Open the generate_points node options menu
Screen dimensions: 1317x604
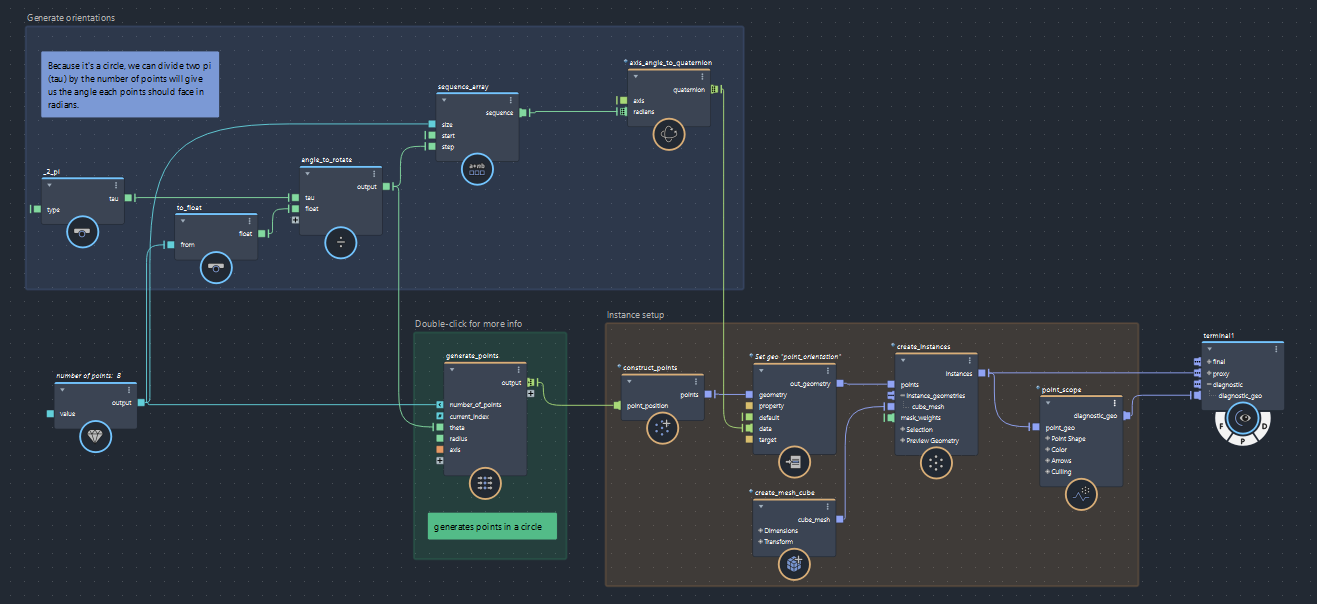[x=519, y=370]
